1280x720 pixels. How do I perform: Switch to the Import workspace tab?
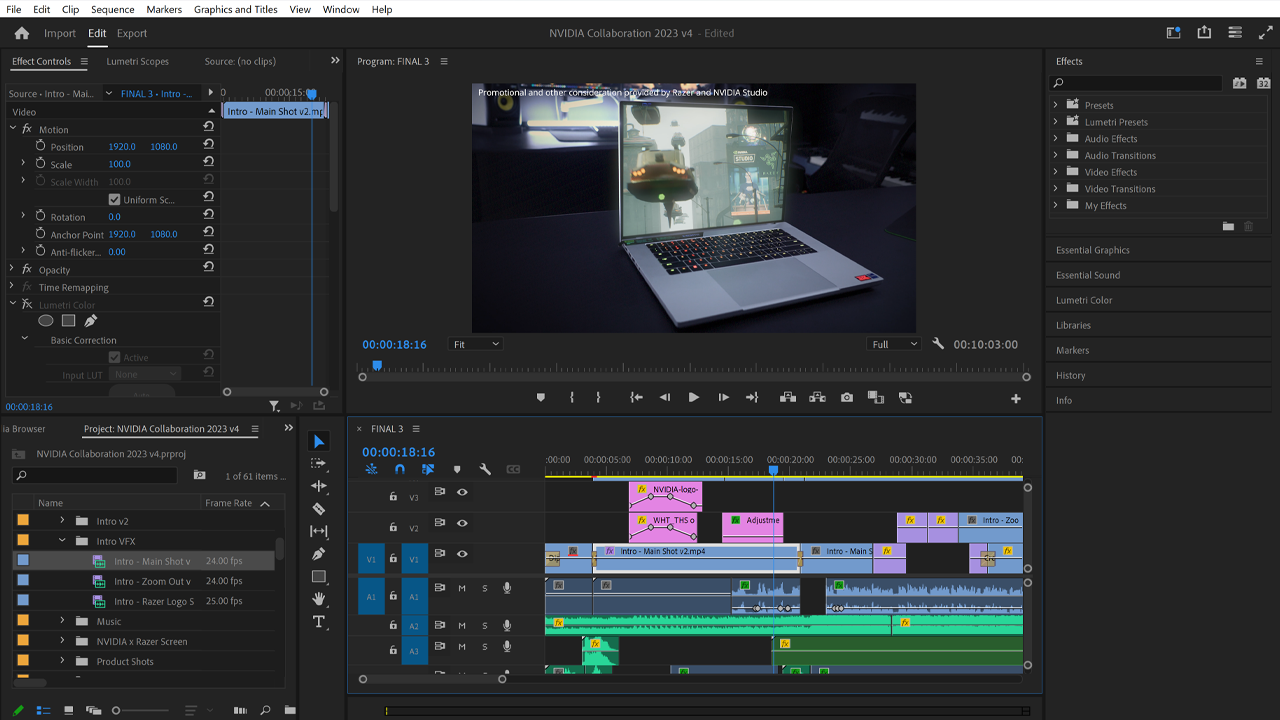pos(60,33)
